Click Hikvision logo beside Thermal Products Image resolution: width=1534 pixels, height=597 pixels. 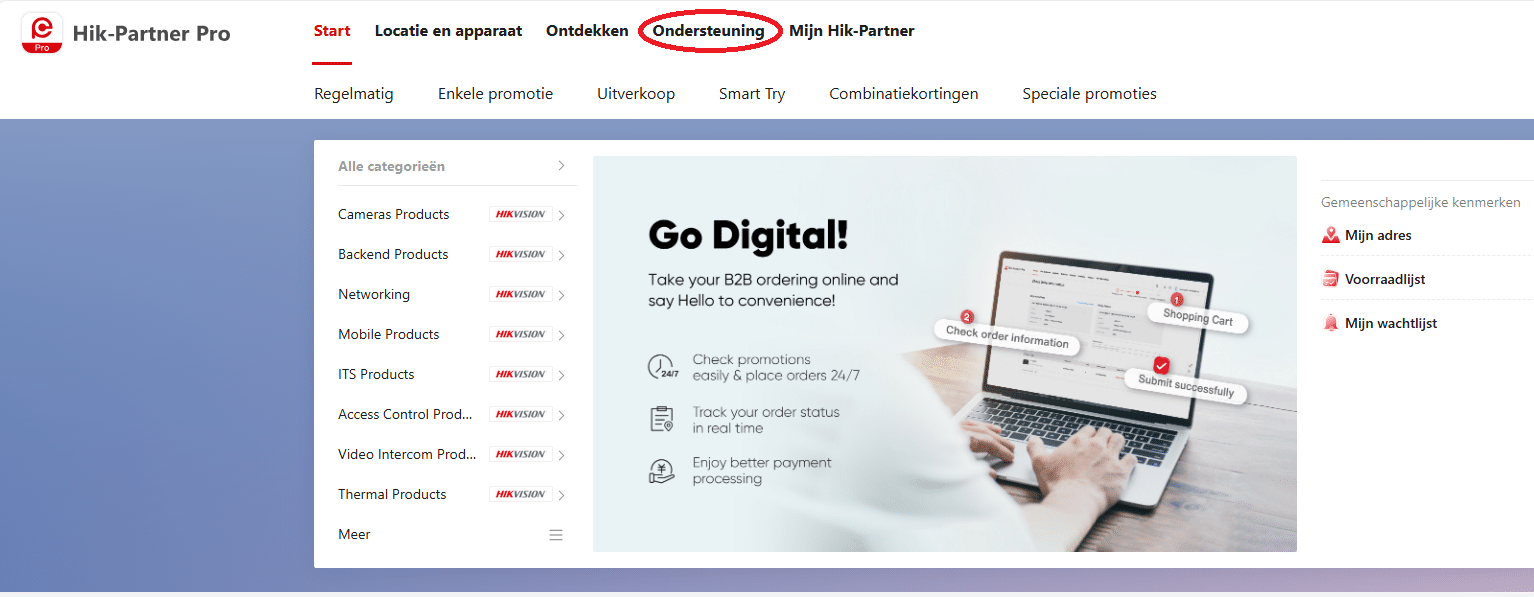[521, 494]
